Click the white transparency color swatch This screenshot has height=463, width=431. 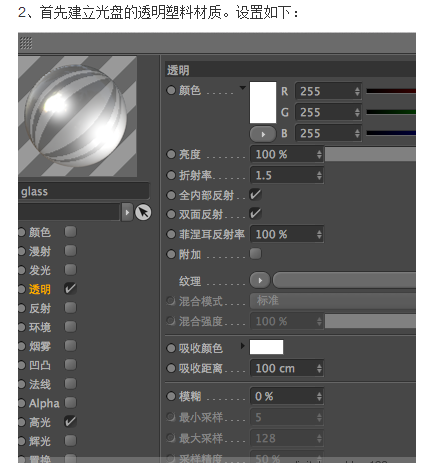pos(263,102)
